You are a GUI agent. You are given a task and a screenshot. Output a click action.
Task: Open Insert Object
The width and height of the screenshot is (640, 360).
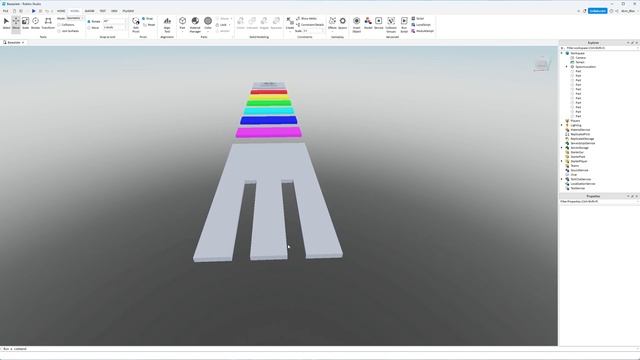(356, 24)
